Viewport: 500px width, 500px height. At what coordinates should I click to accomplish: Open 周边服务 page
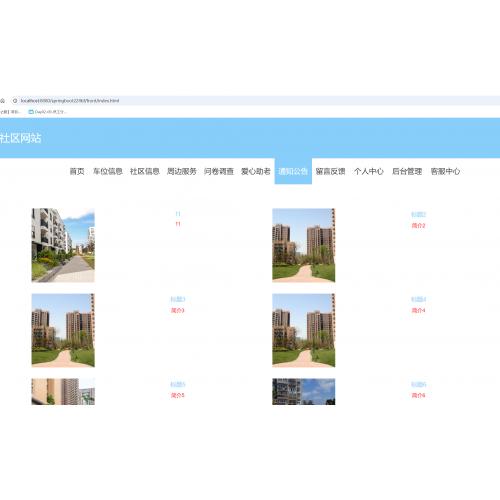point(182,171)
